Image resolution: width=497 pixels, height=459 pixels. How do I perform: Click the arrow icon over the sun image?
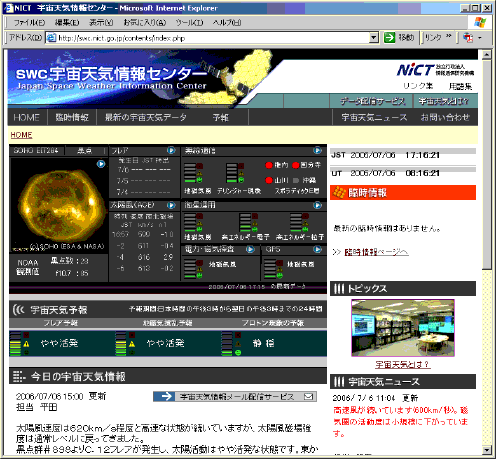coord(101,164)
